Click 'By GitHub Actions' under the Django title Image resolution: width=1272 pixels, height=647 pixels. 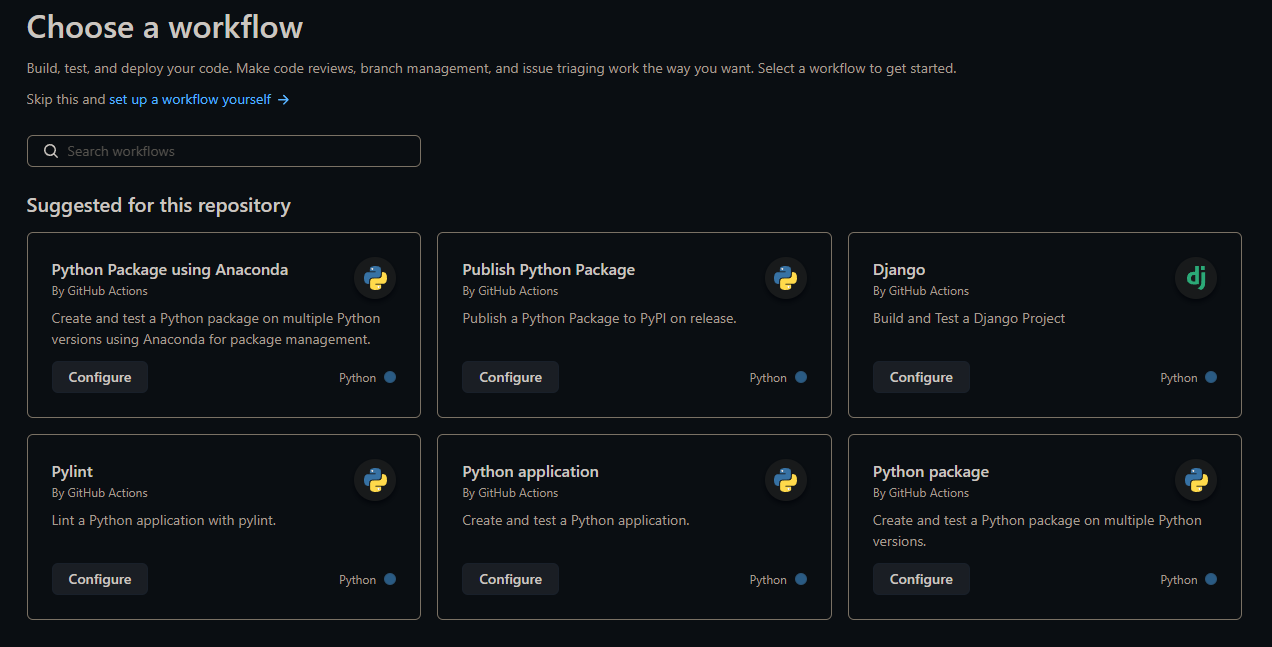[x=921, y=291]
